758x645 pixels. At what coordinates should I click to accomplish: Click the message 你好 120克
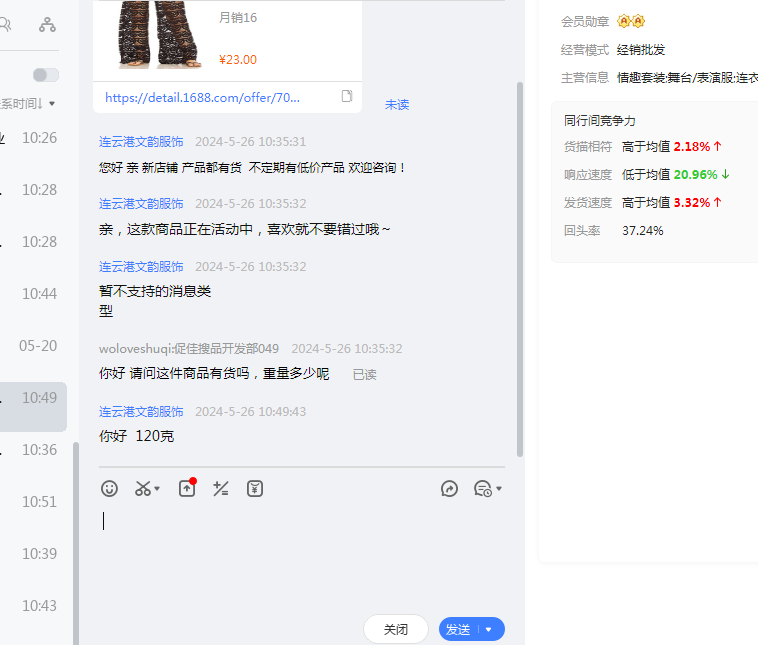tap(137, 436)
